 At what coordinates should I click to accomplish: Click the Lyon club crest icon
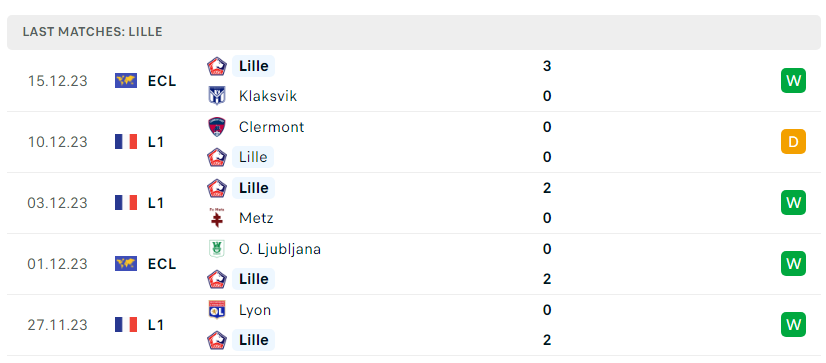click(217, 310)
